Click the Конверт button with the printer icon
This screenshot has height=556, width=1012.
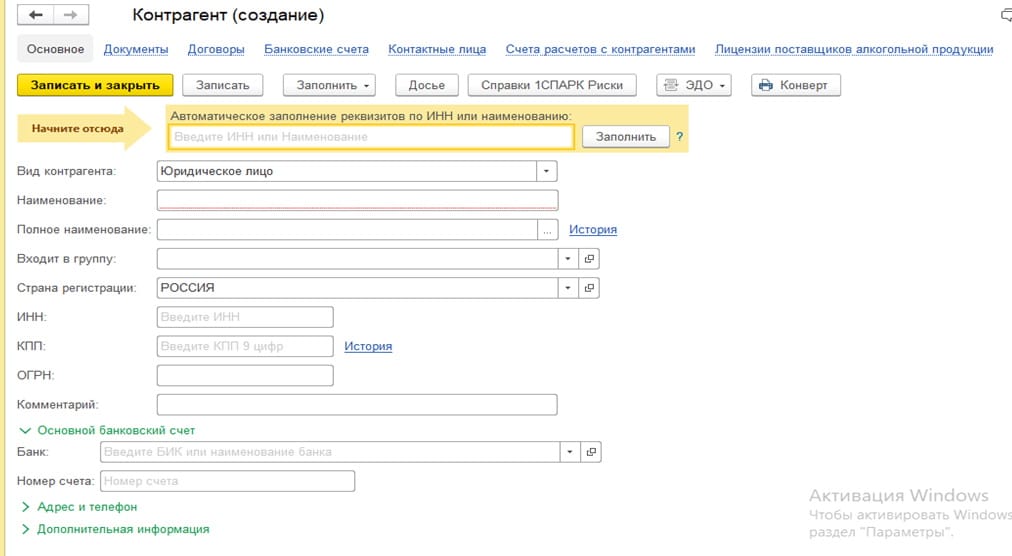796,85
